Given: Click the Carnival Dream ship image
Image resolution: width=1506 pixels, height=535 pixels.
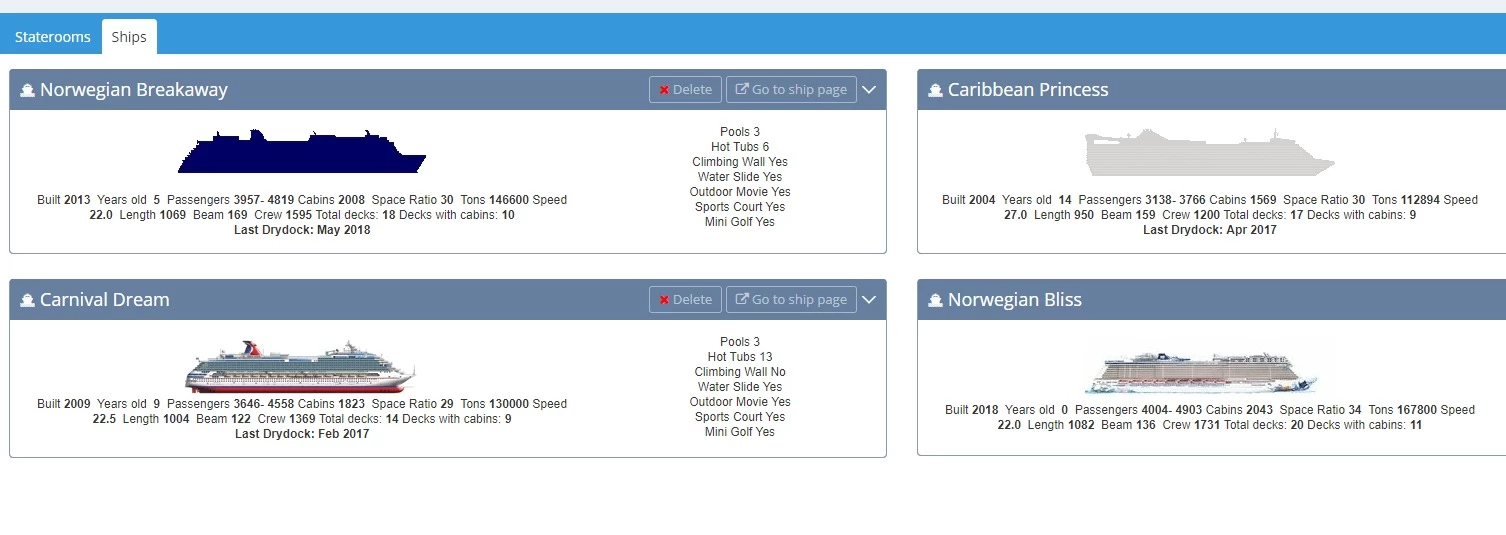Looking at the screenshot, I should click(x=300, y=367).
